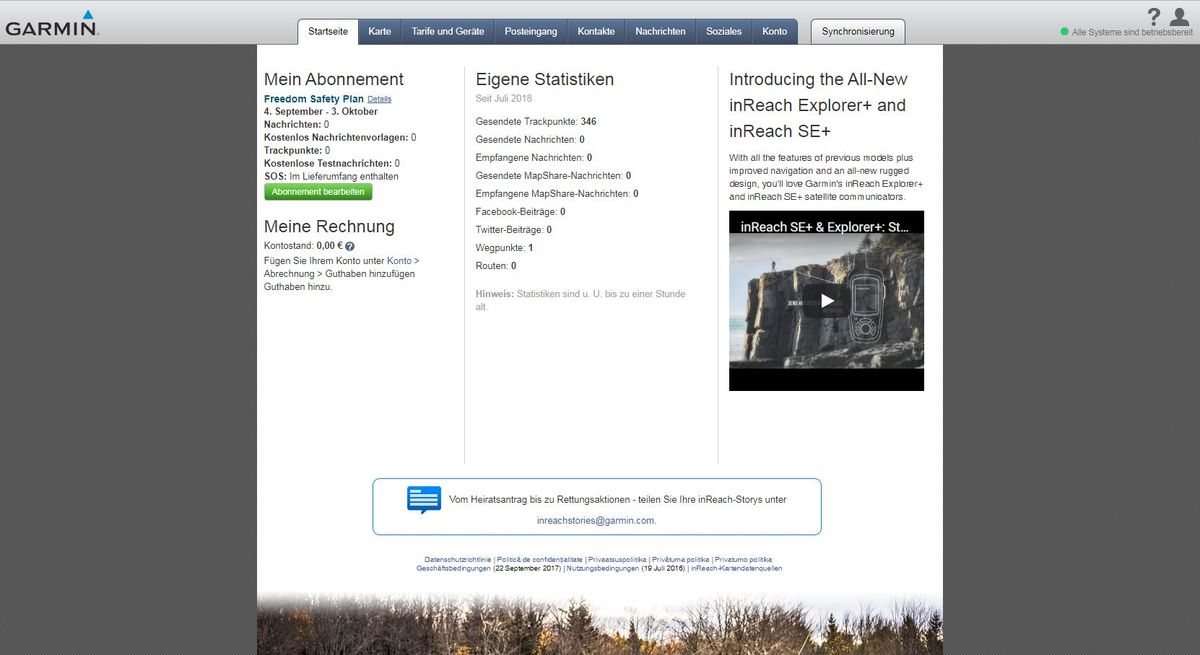Play the inReach SE+ & Explorer+ video

click(x=826, y=300)
